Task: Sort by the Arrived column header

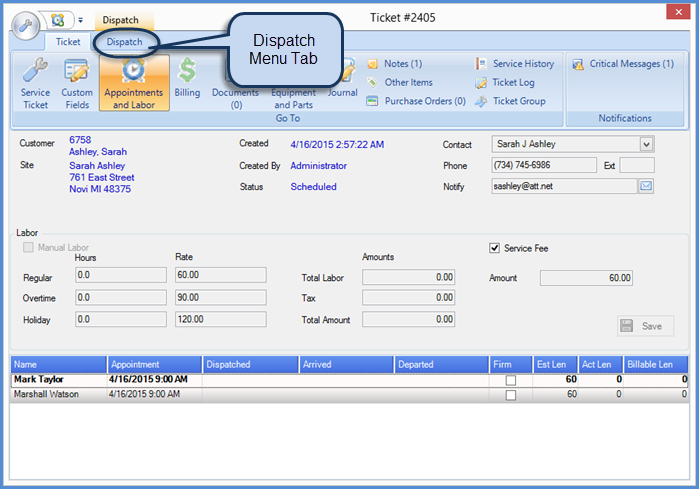Action: pyautogui.click(x=346, y=365)
